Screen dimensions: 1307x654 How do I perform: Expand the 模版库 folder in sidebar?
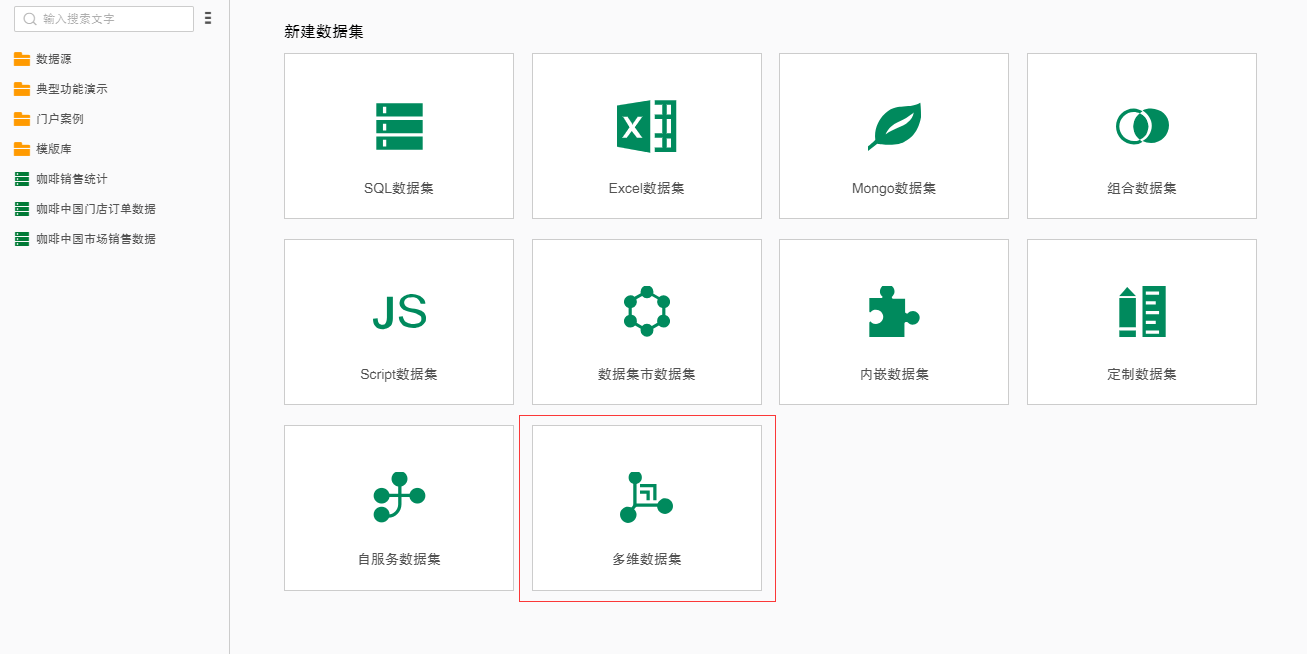pos(54,149)
